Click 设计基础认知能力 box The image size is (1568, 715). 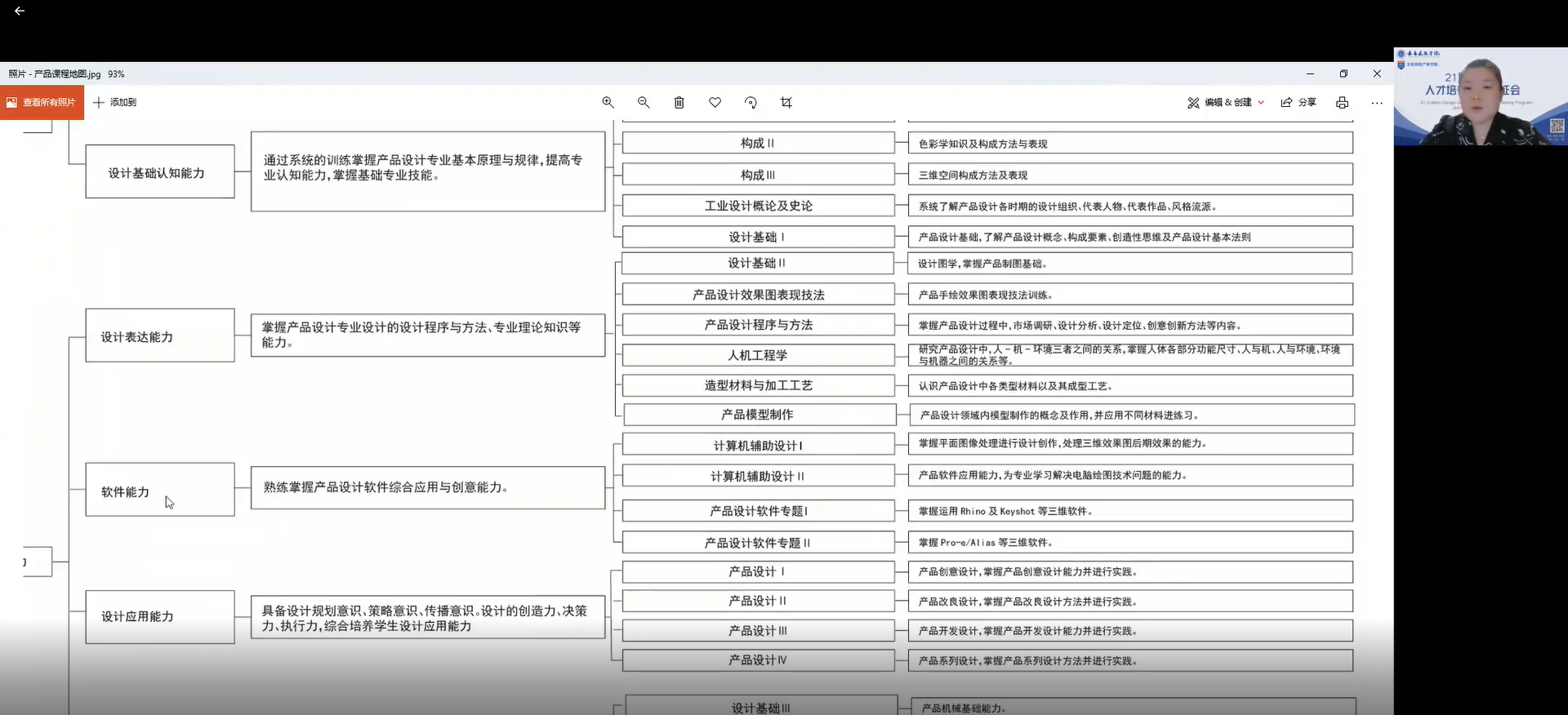(160, 171)
